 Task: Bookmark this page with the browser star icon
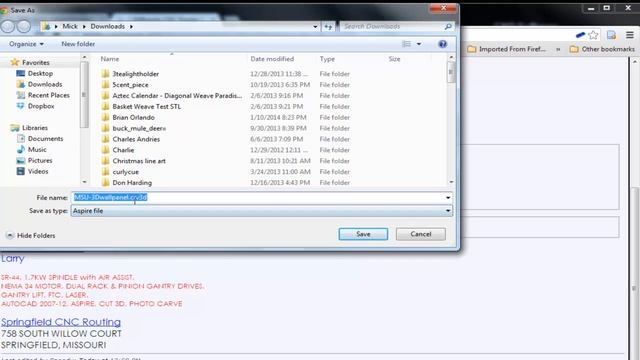coord(593,35)
